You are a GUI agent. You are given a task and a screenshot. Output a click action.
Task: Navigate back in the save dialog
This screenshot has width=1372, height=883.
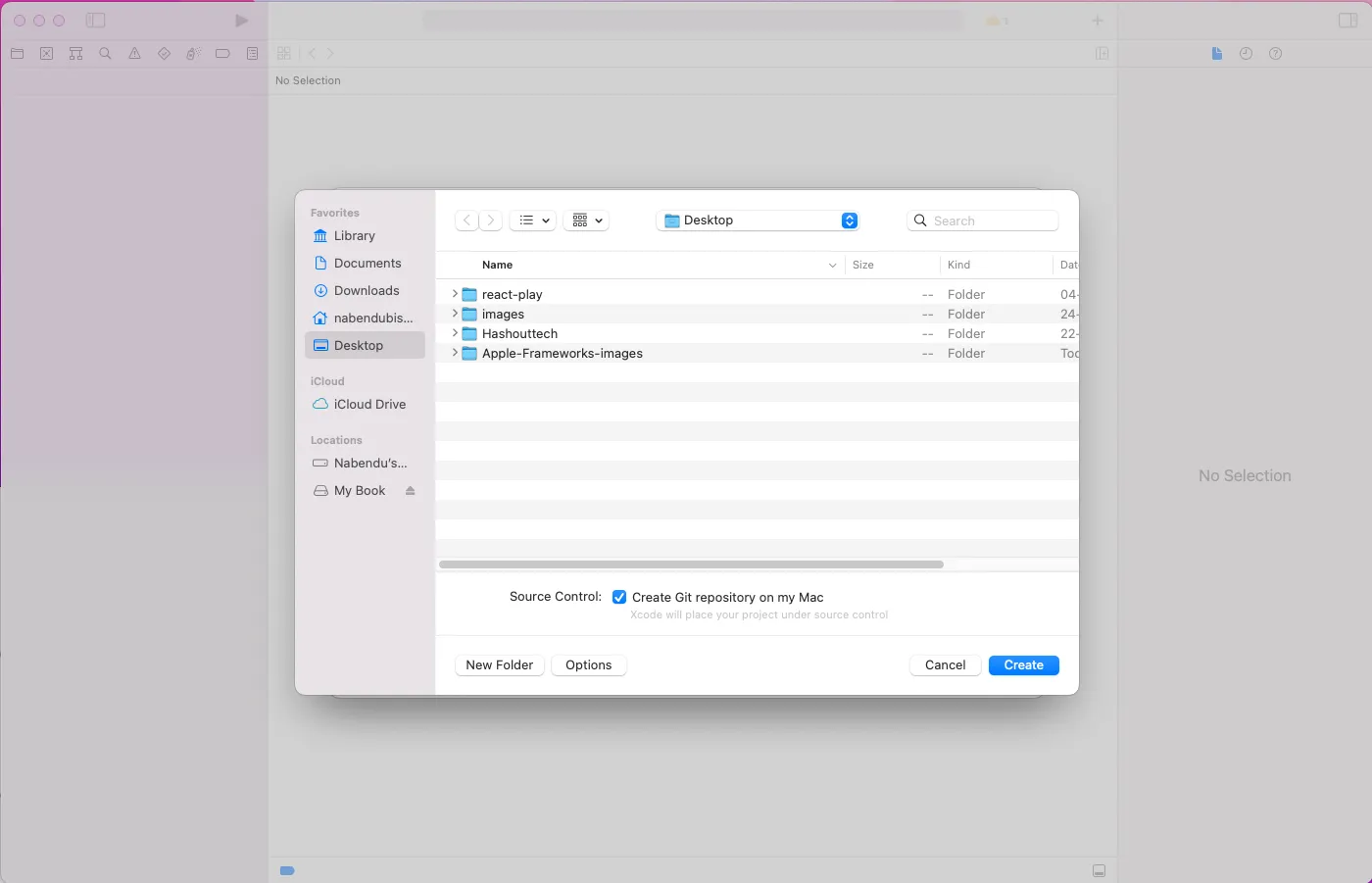tap(466, 221)
